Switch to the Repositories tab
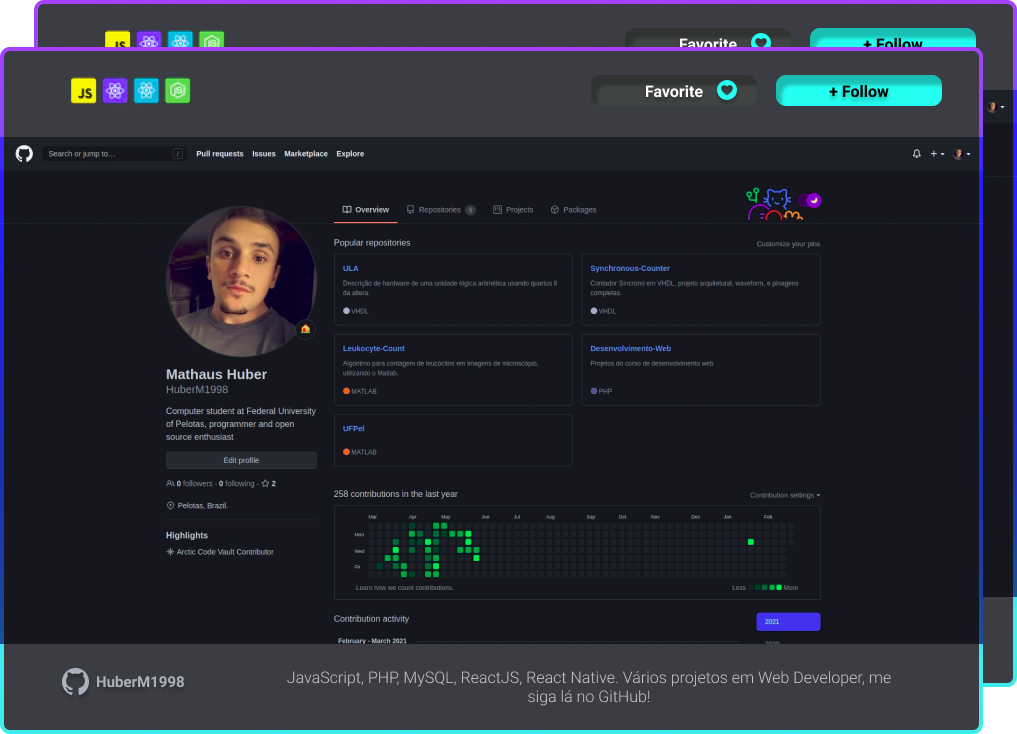The height and width of the screenshot is (734, 1017). point(440,210)
